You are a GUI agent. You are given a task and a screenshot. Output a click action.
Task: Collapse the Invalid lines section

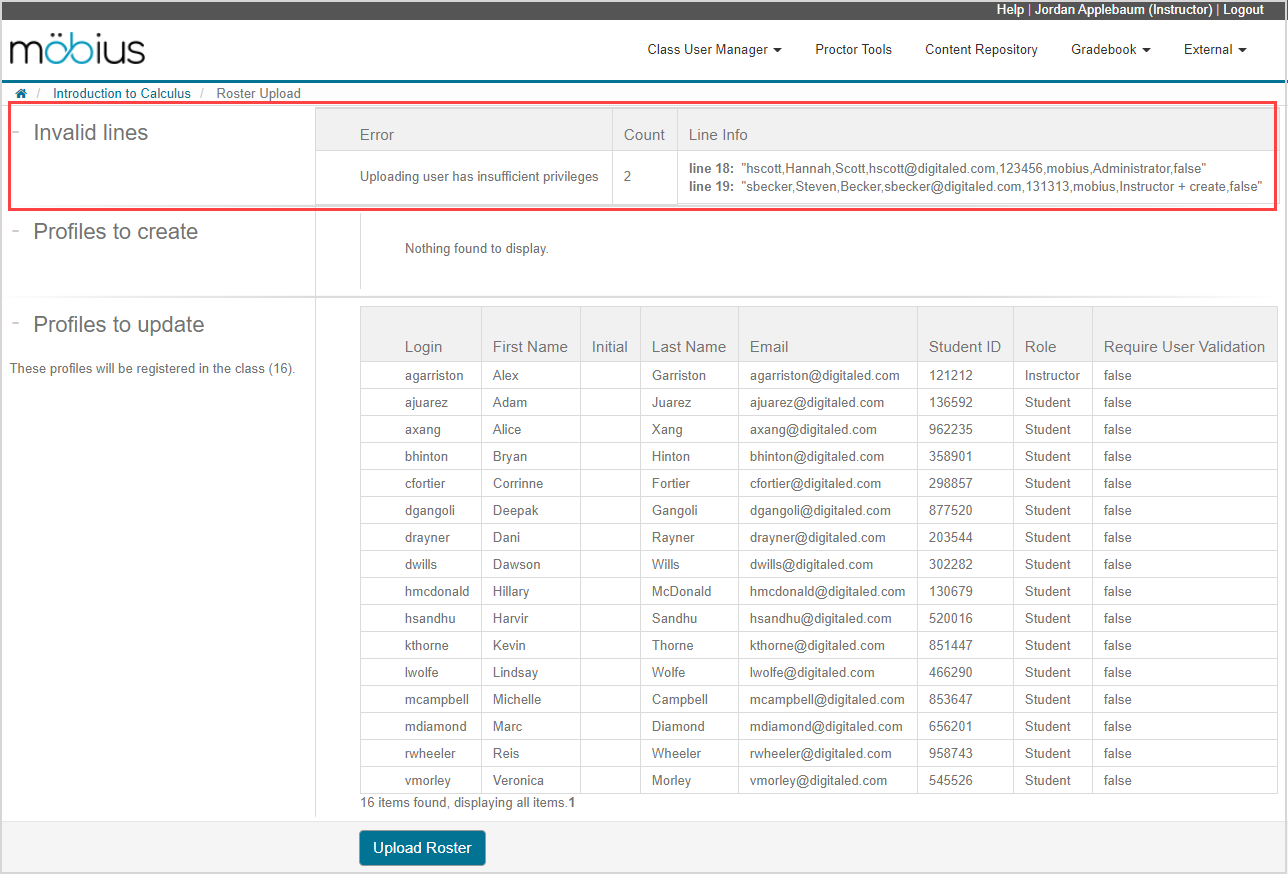tap(16, 132)
